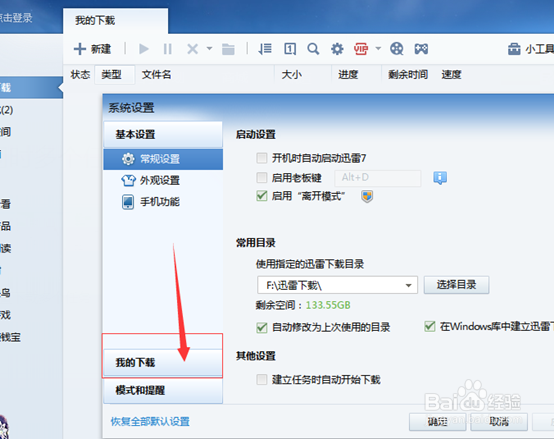
Task: Sort by the 速度 column header
Action: pyautogui.click(x=451, y=75)
